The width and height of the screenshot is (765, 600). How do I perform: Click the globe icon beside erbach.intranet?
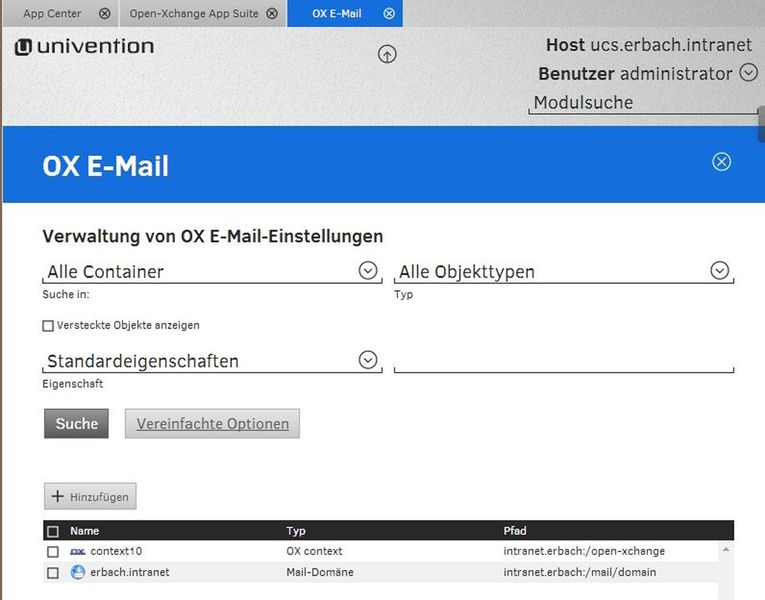click(78, 572)
